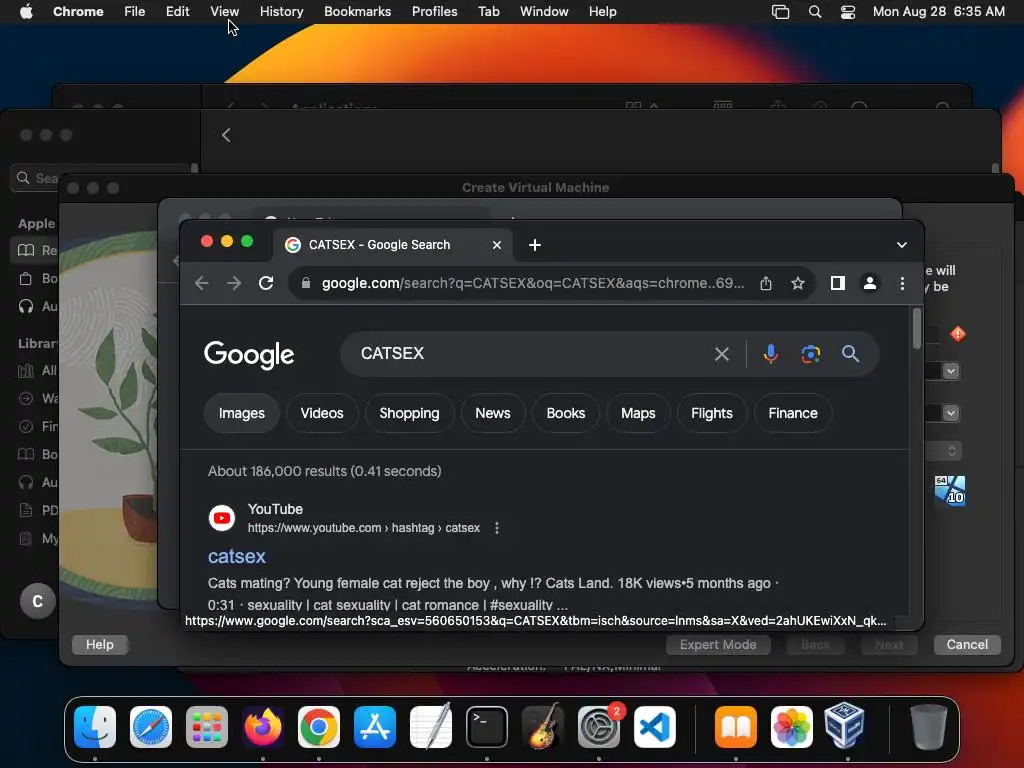Open the History menu
1024x768 pixels.
(x=281, y=12)
